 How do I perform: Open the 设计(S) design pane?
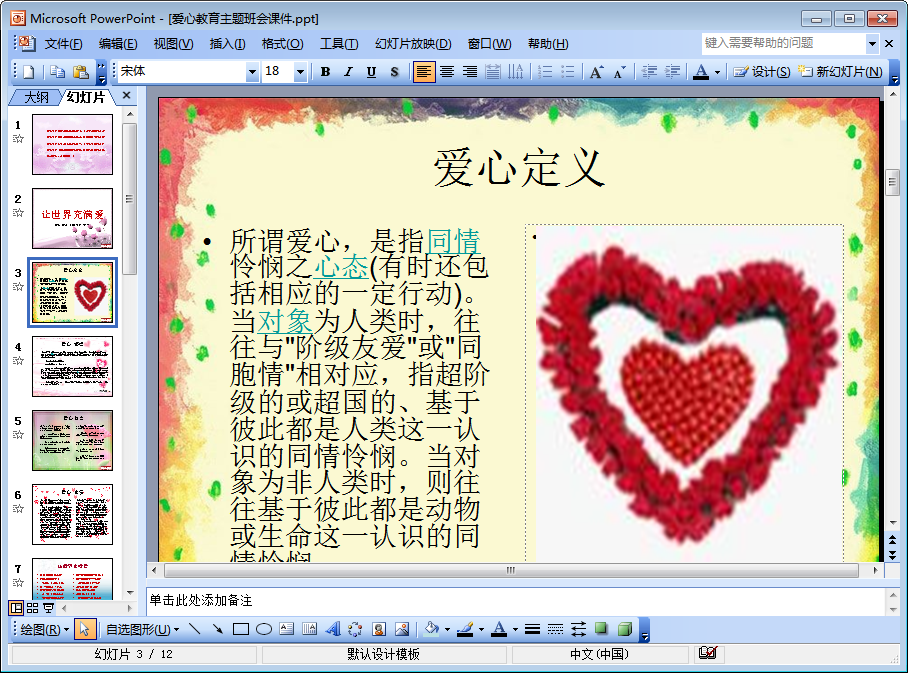[761, 72]
